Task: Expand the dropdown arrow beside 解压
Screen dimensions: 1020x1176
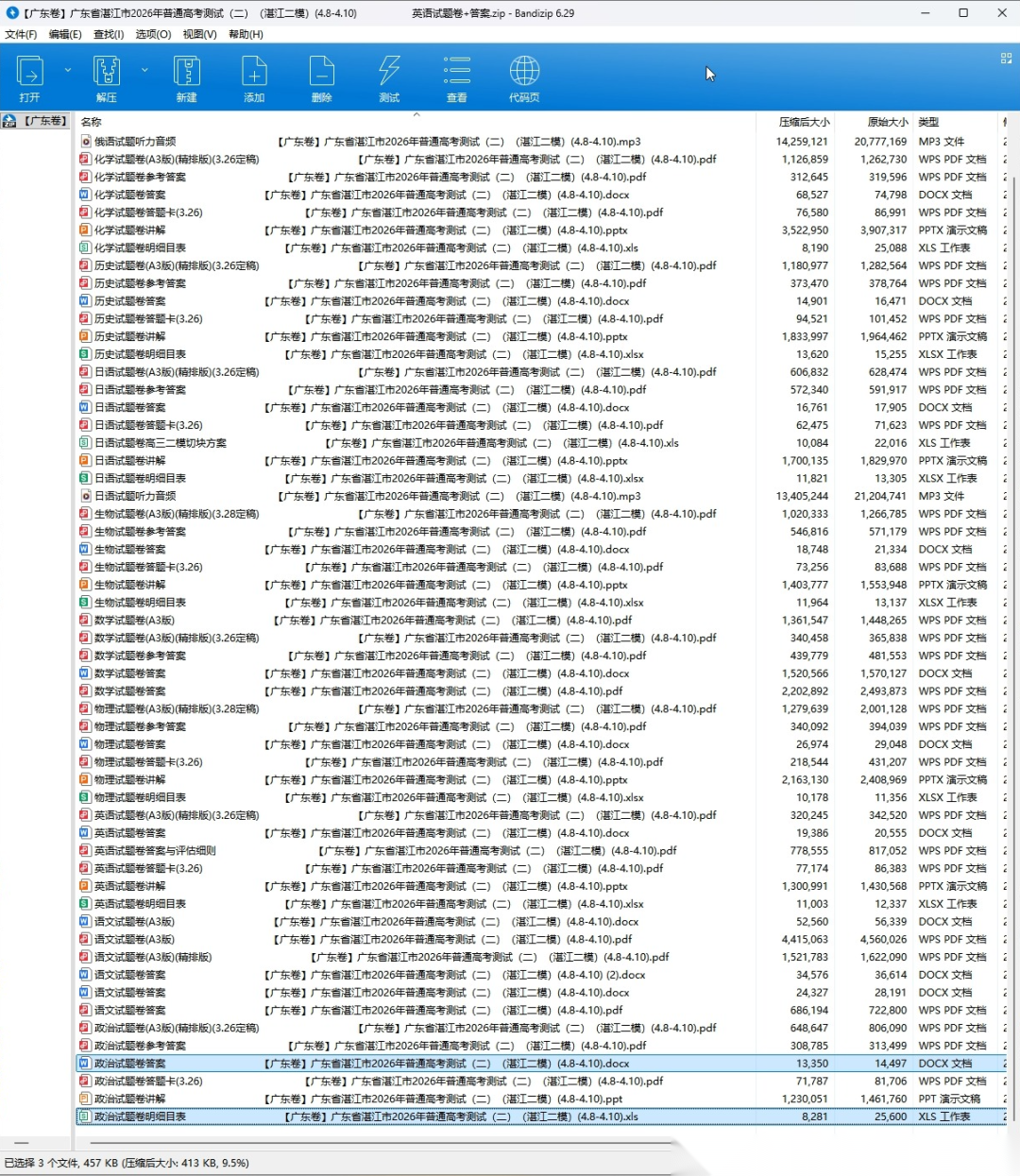Action: (144, 70)
